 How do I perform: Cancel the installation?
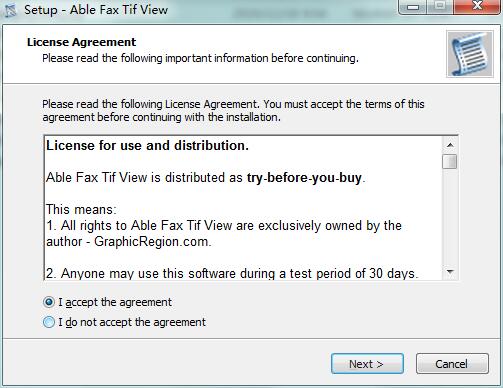pos(452,364)
